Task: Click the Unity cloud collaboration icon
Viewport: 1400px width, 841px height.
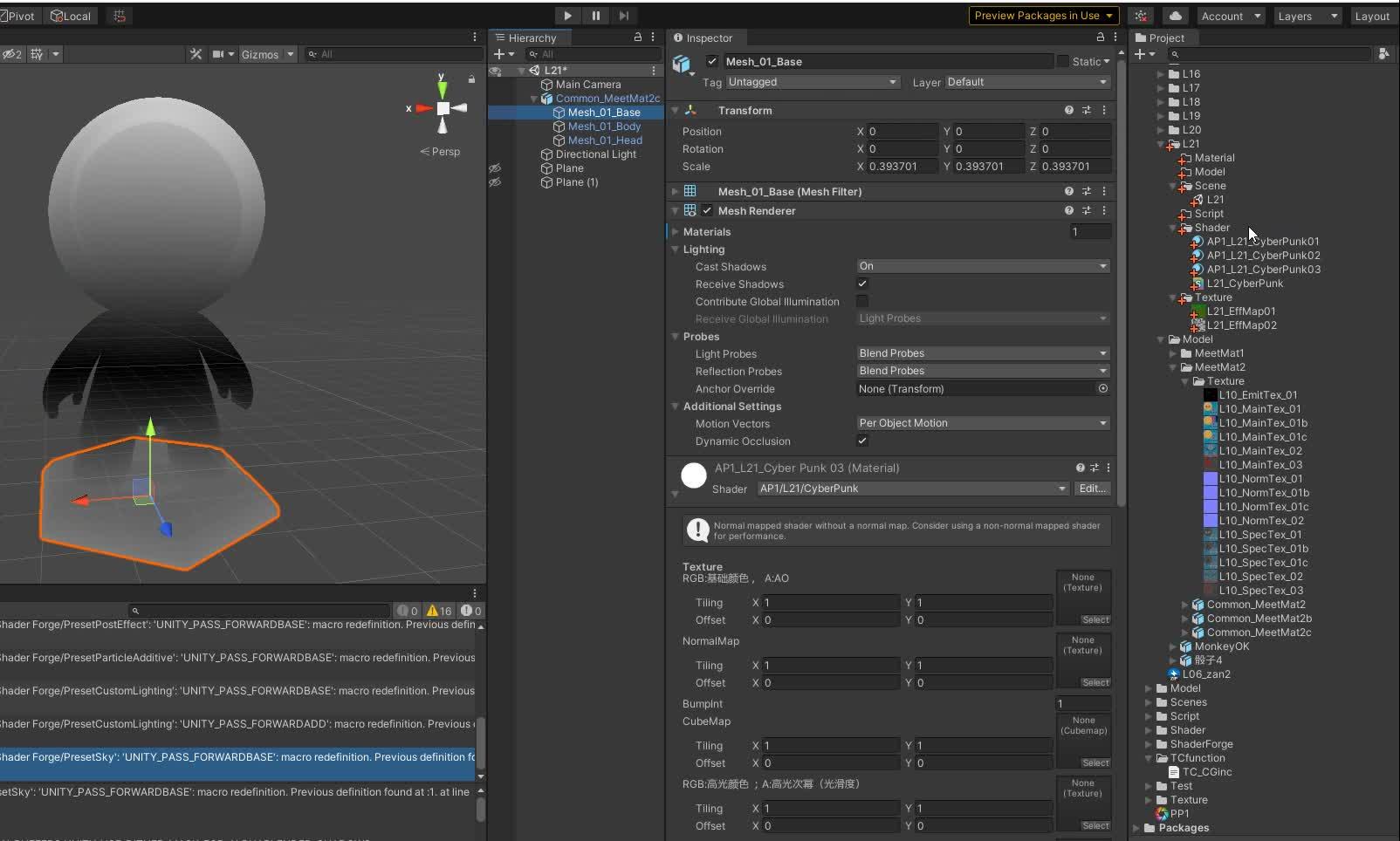Action: [x=1176, y=15]
